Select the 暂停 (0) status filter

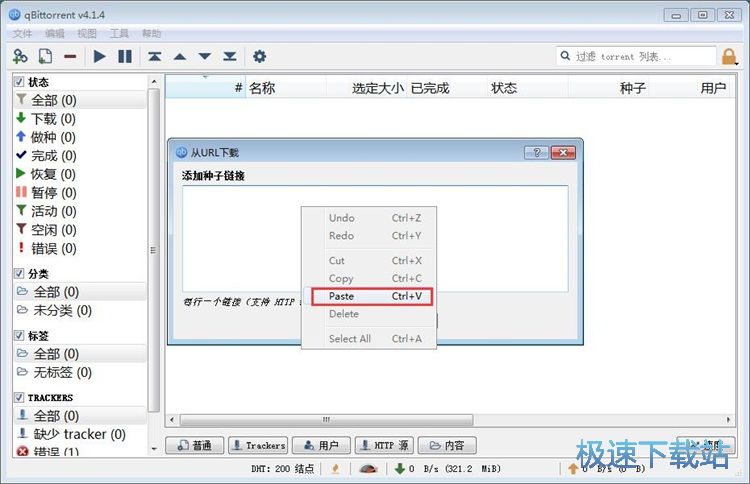pyautogui.click(x=80, y=193)
